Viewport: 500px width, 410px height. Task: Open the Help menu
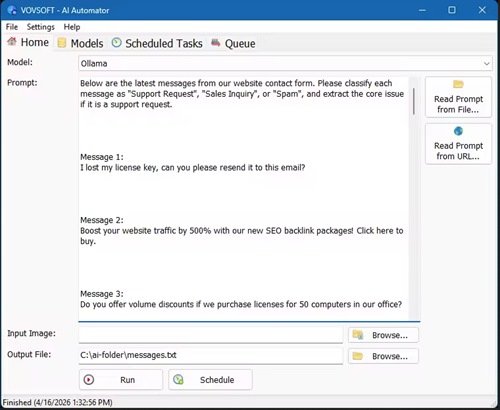(x=72, y=27)
